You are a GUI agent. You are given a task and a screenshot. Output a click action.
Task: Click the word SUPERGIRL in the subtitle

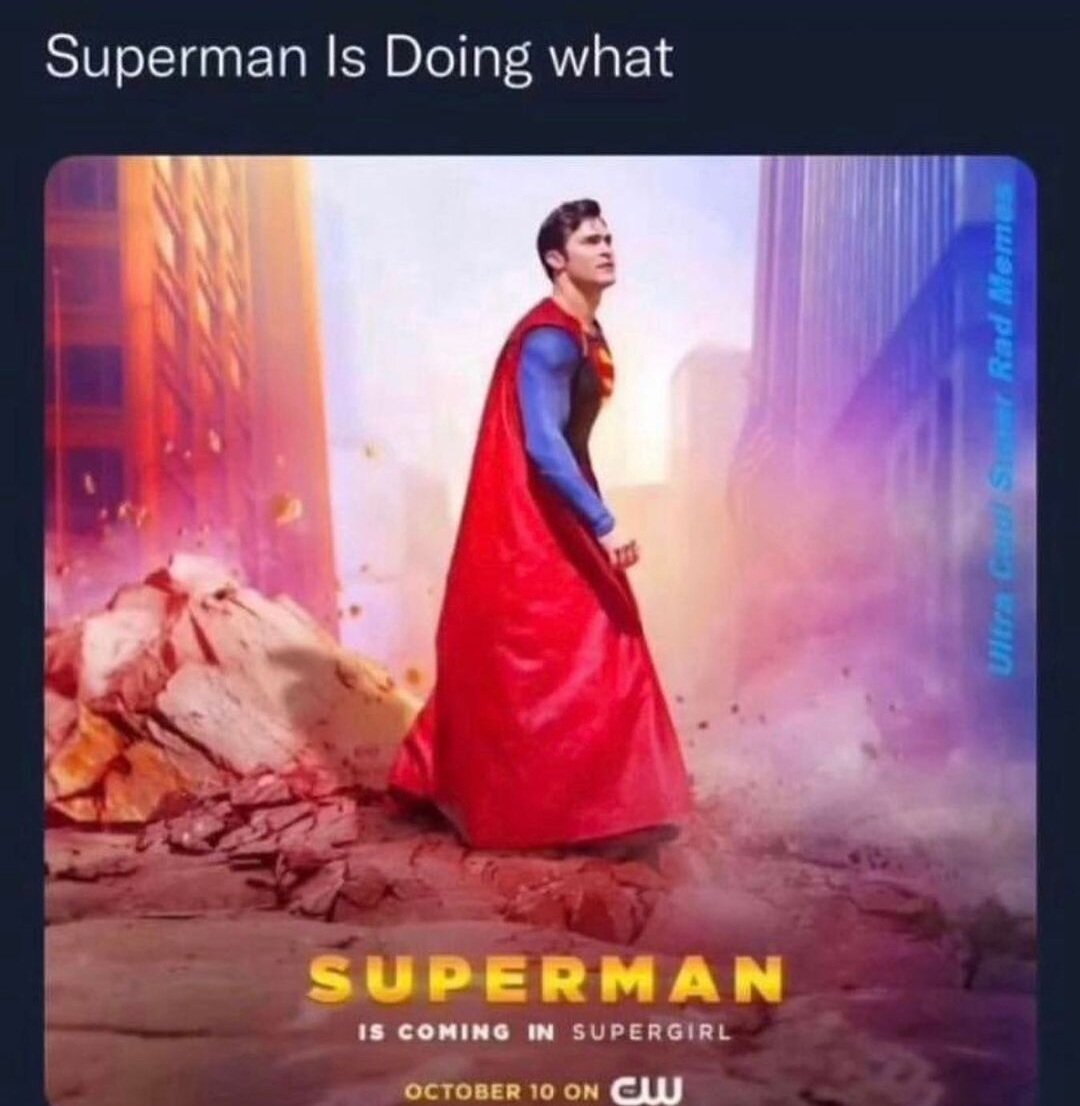(651, 1033)
